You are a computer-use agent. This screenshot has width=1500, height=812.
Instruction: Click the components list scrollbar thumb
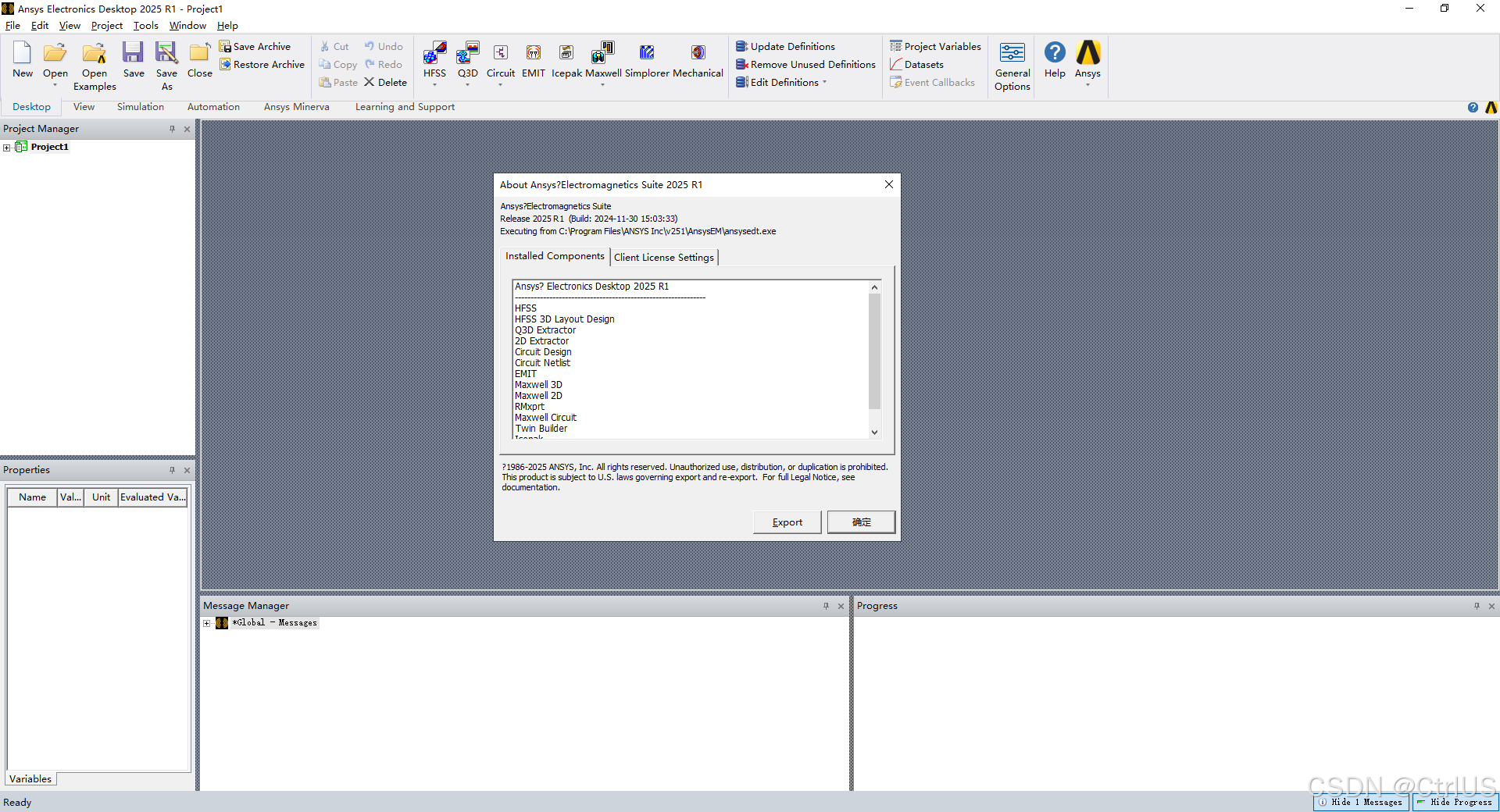[874, 351]
